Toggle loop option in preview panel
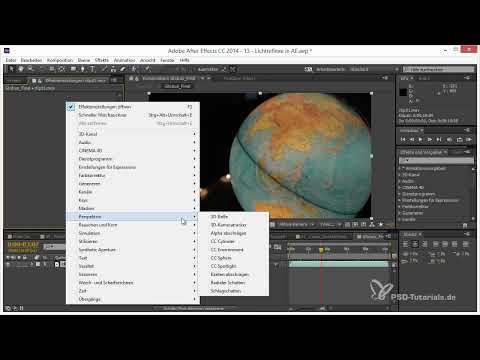This screenshot has width=480, height=360. [x=459, y=139]
